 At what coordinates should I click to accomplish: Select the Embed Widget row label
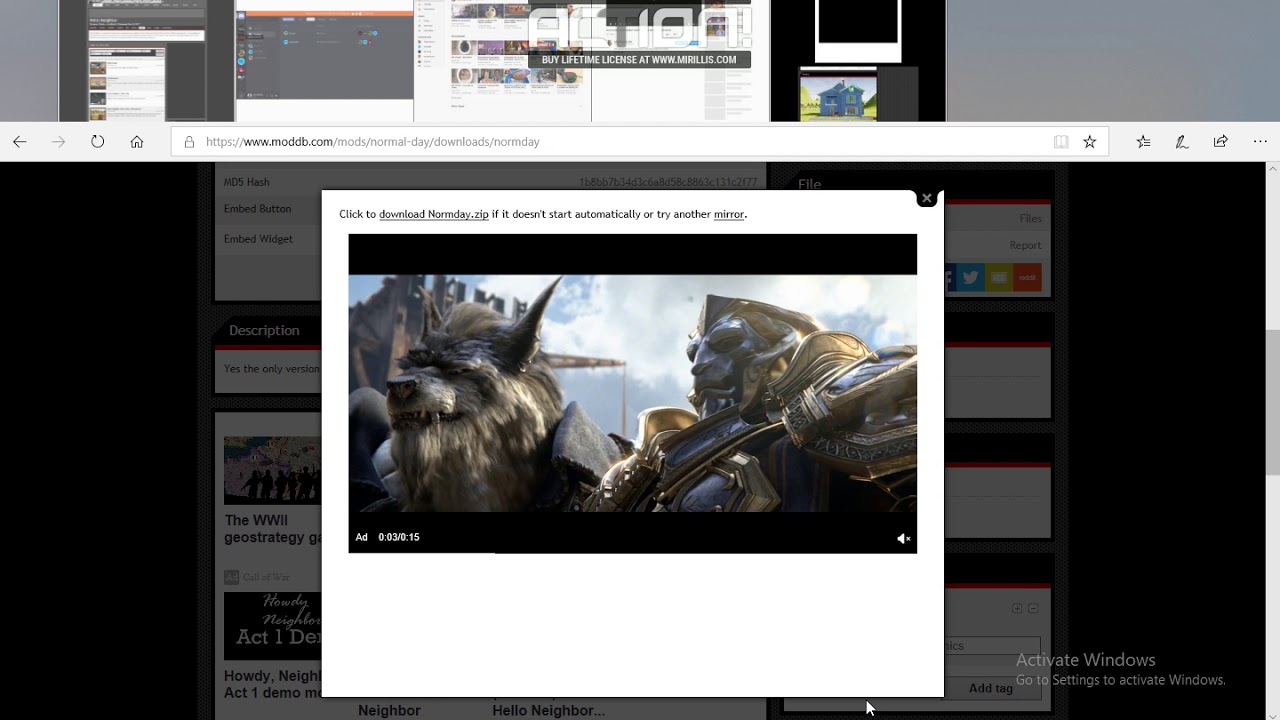(258, 239)
